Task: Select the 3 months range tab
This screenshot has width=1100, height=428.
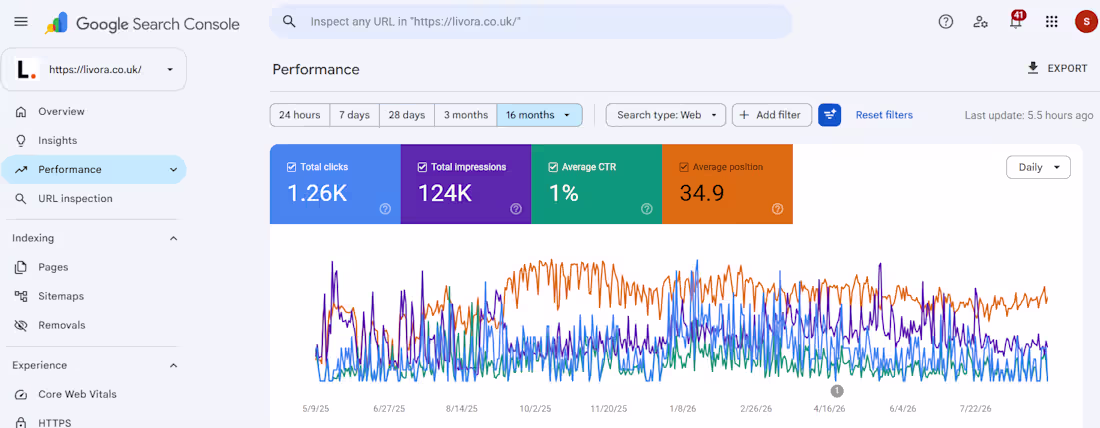Action: tap(466, 115)
